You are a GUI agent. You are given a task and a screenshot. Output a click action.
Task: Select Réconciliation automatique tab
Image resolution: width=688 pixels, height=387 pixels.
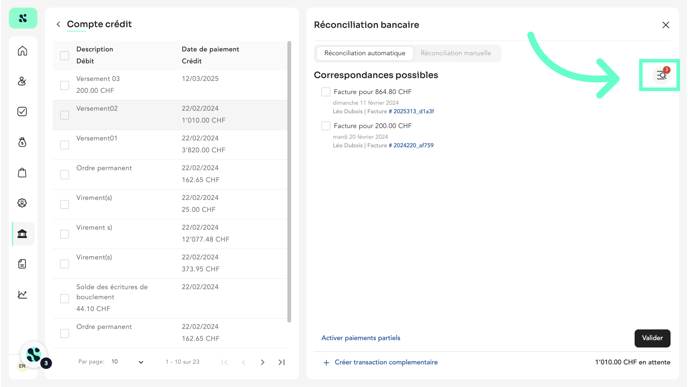(365, 53)
